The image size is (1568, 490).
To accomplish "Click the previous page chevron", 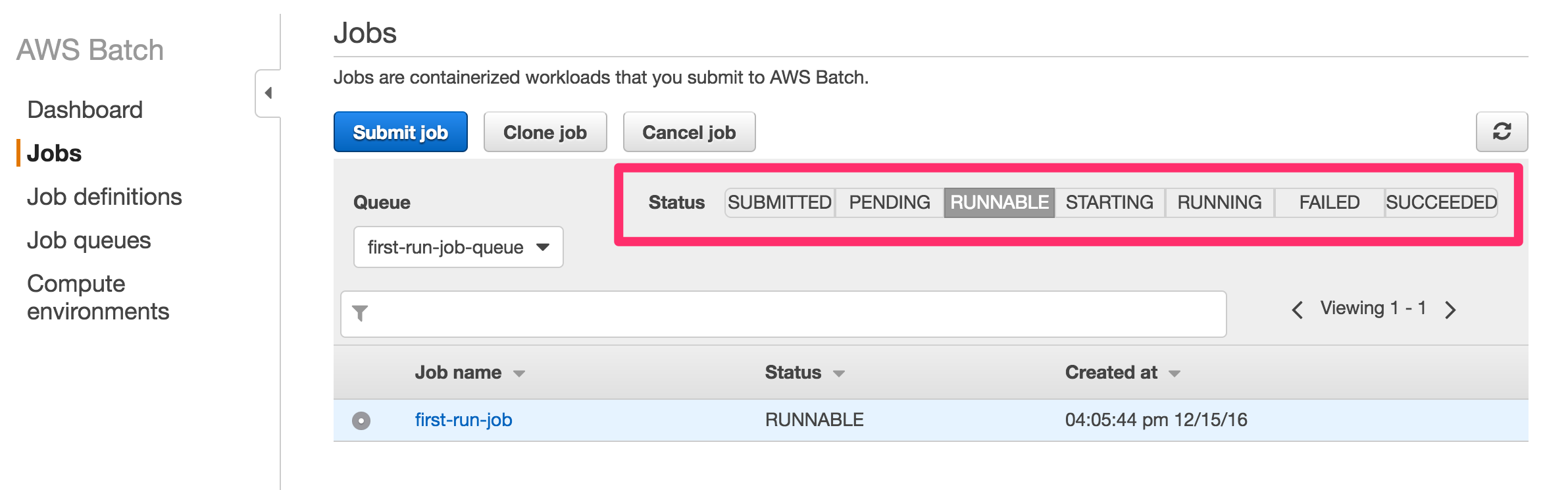I will [x=1298, y=310].
